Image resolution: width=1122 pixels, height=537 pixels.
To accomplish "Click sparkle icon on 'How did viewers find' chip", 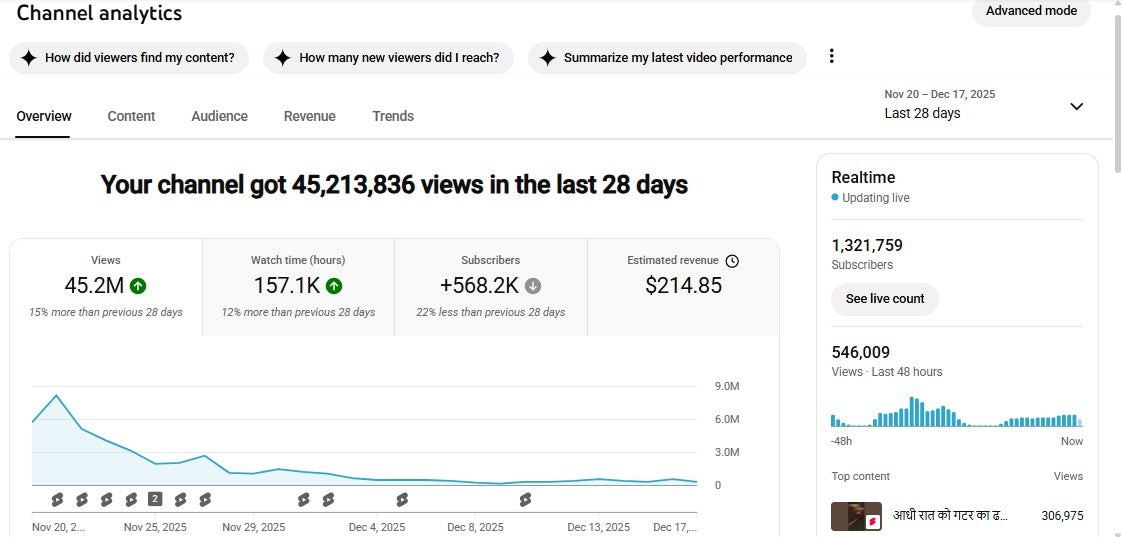I will click(28, 58).
